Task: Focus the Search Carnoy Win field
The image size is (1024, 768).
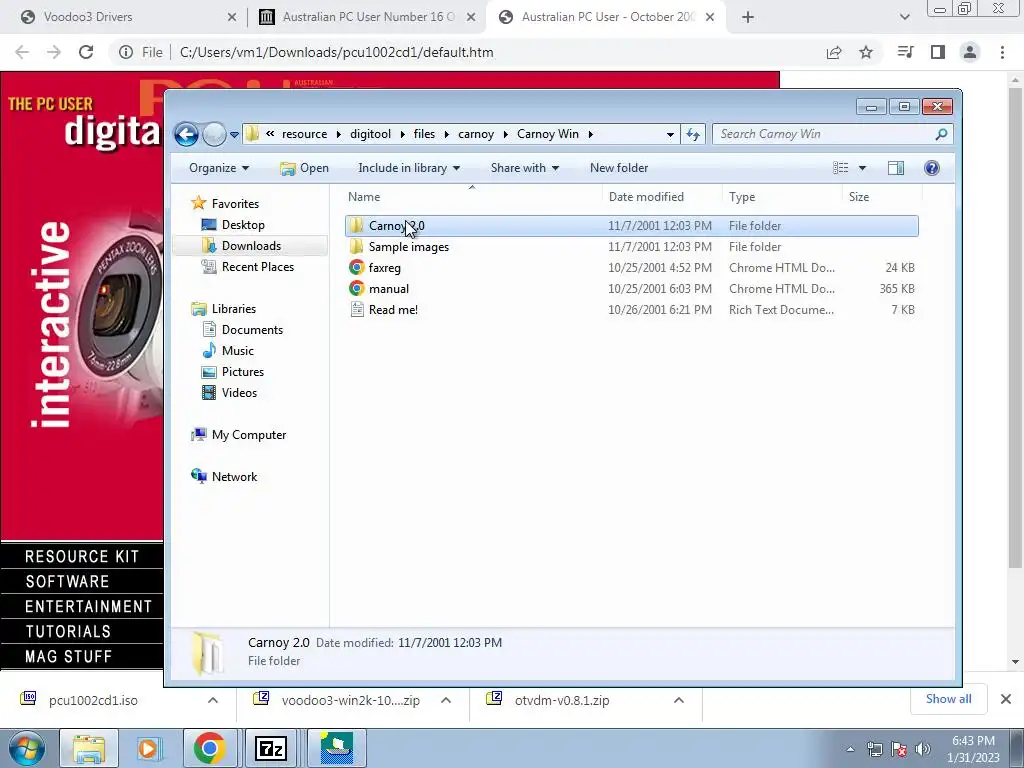Action: 824,134
